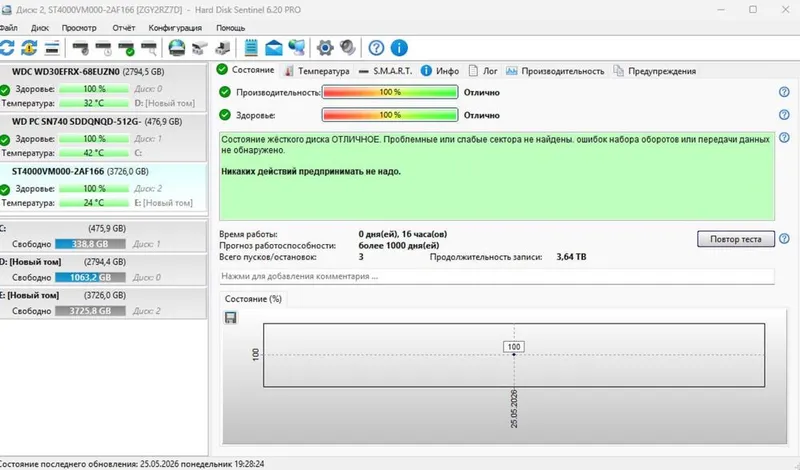Click help icon next to Повтор теста
Screen dimensions: 800x470
[x=784, y=239]
